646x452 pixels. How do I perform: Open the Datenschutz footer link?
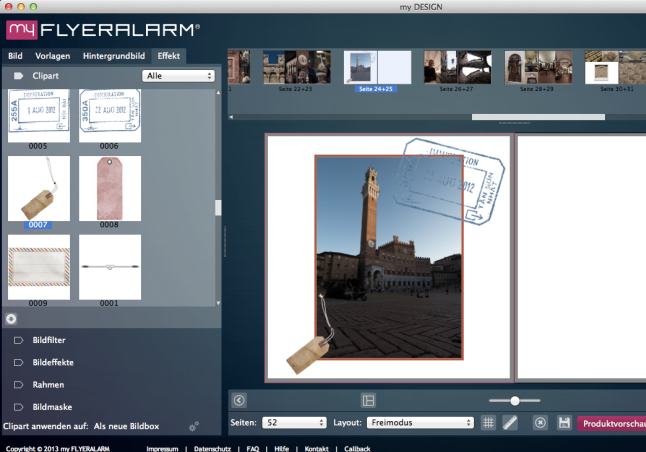[212, 449]
